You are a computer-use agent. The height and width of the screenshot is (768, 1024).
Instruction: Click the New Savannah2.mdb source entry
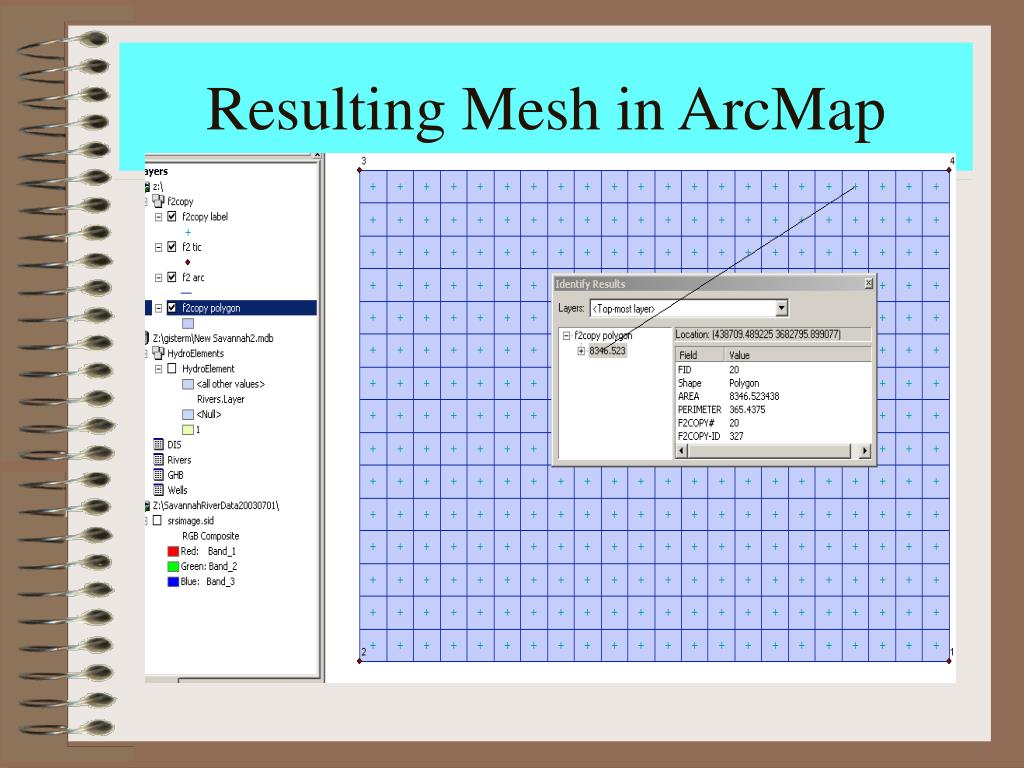pyautogui.click(x=213, y=338)
